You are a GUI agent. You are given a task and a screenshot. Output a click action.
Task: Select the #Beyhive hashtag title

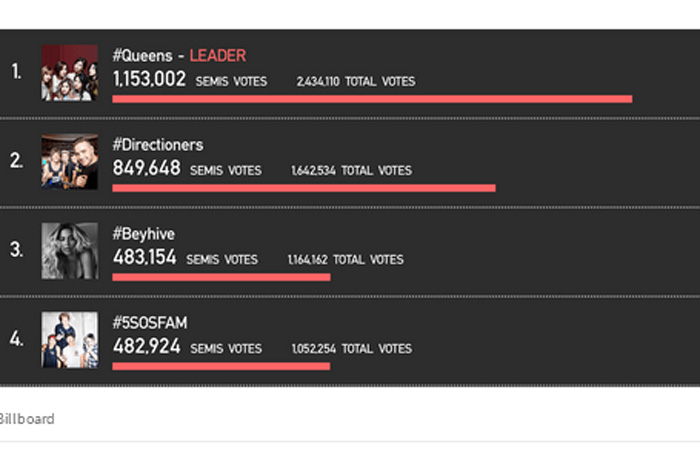point(144,234)
